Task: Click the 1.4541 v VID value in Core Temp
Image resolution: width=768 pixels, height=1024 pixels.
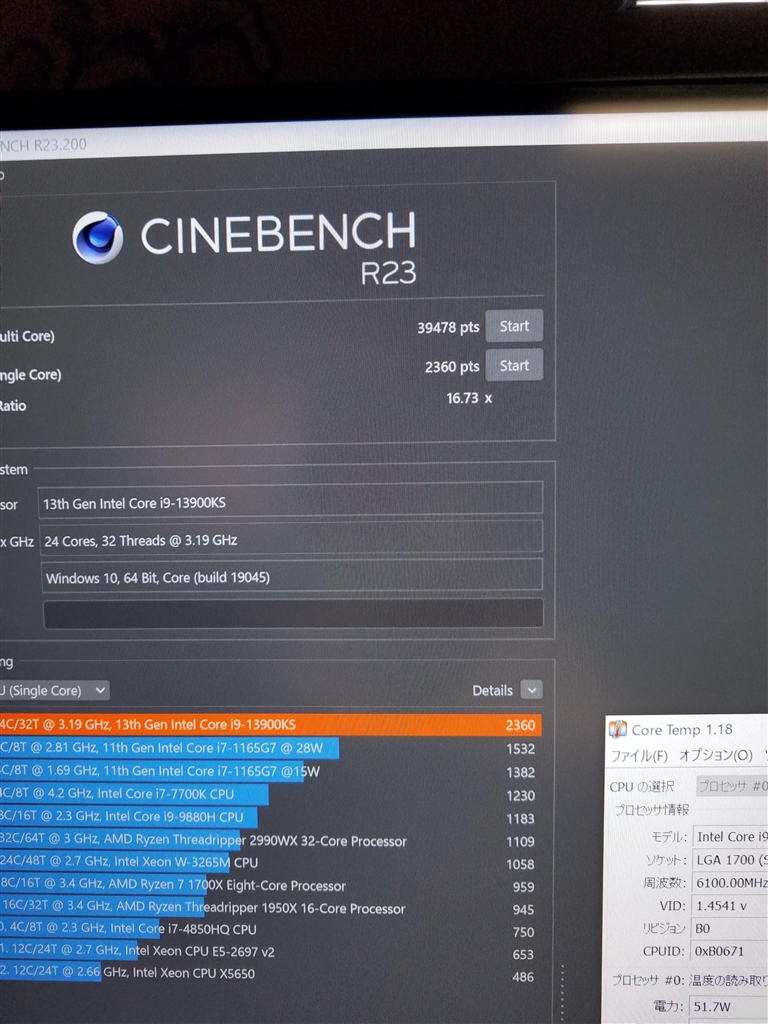Action: 730,905
